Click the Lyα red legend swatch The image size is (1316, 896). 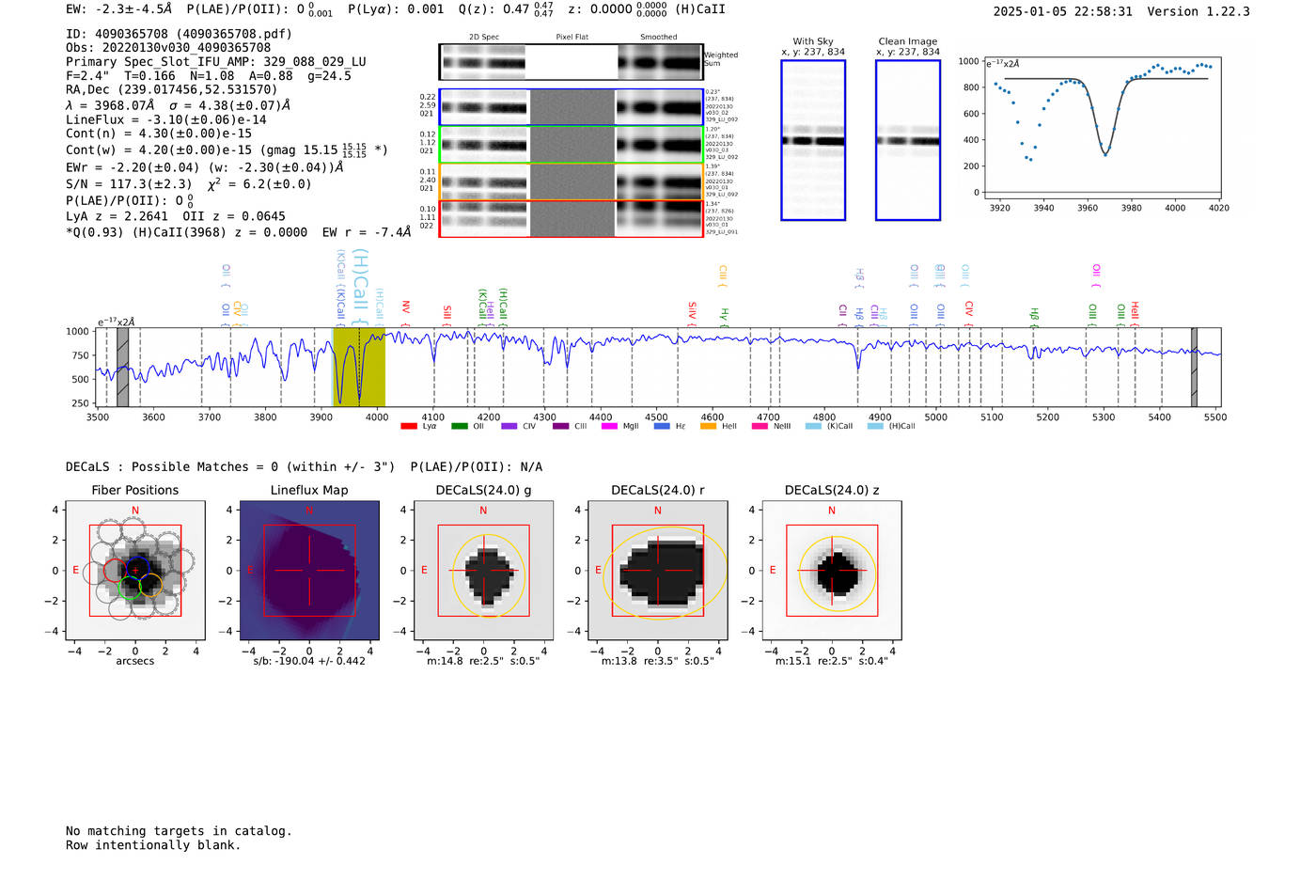(x=409, y=426)
